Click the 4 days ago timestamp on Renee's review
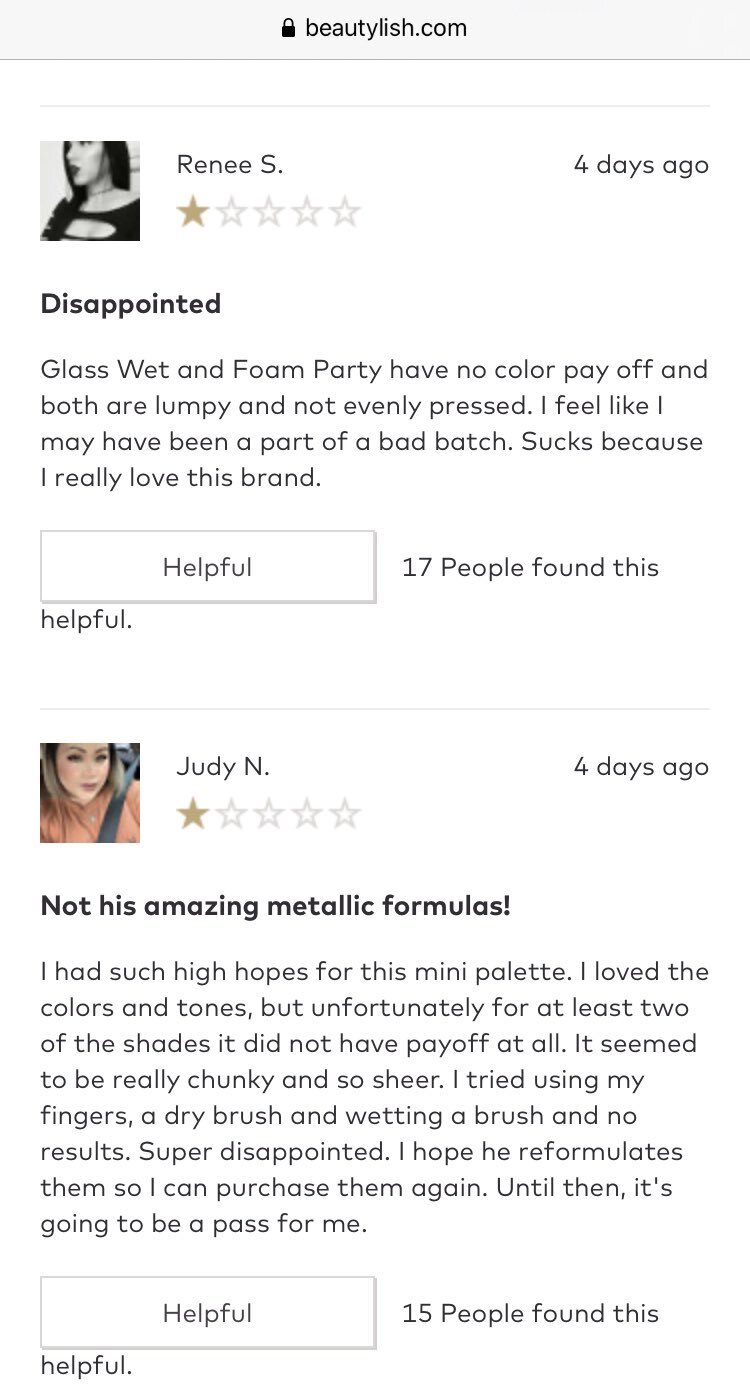Screen dimensions: 750x1386 coord(641,165)
